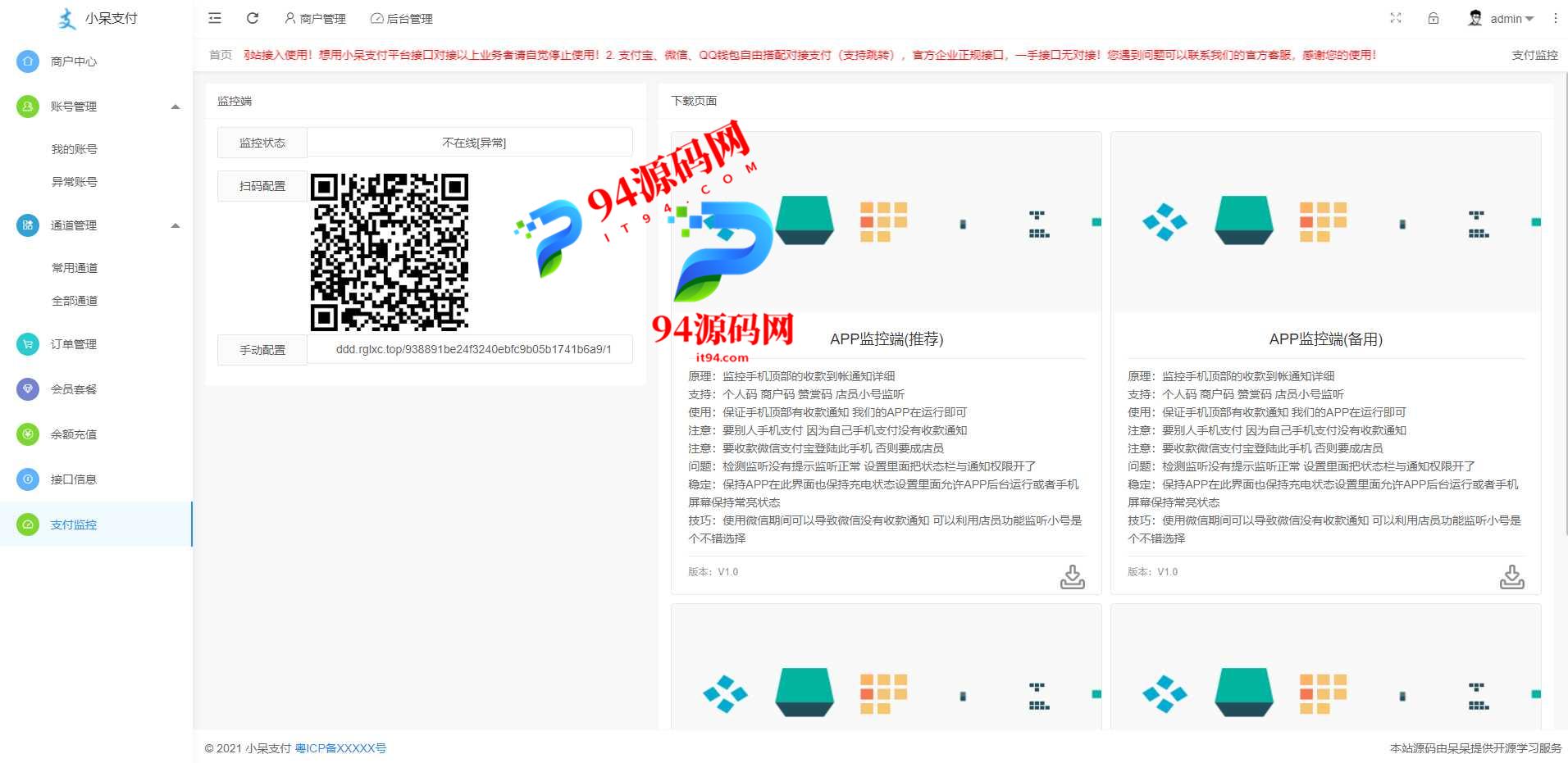Click the scan configuration QR code
The width and height of the screenshot is (1568, 763).
[390, 252]
